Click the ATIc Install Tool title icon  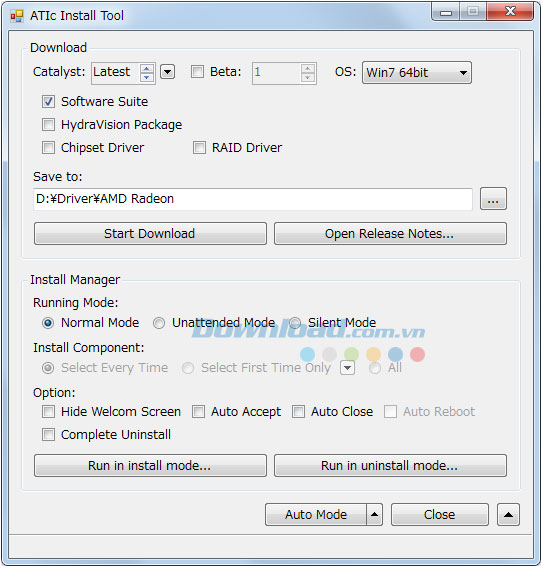[x=17, y=16]
